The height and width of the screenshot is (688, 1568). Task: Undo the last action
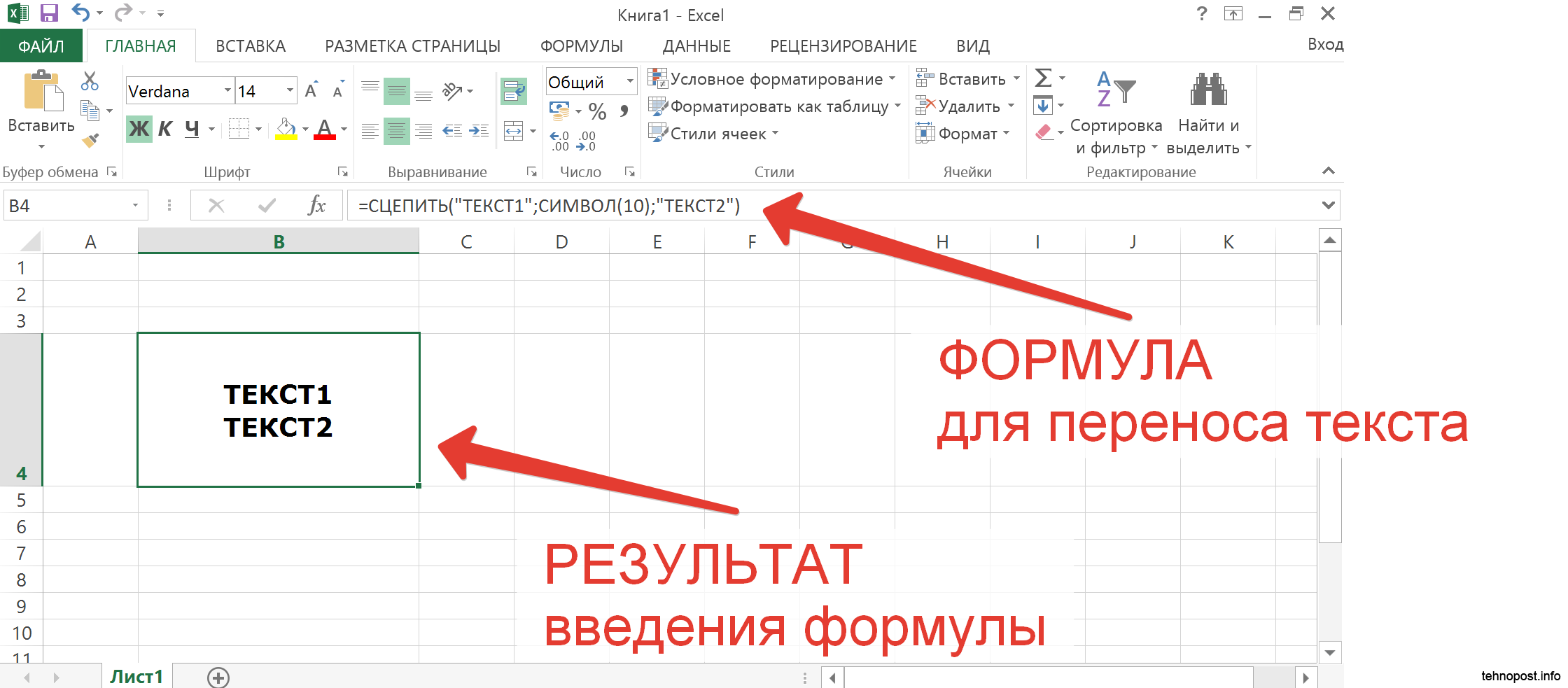[81, 13]
